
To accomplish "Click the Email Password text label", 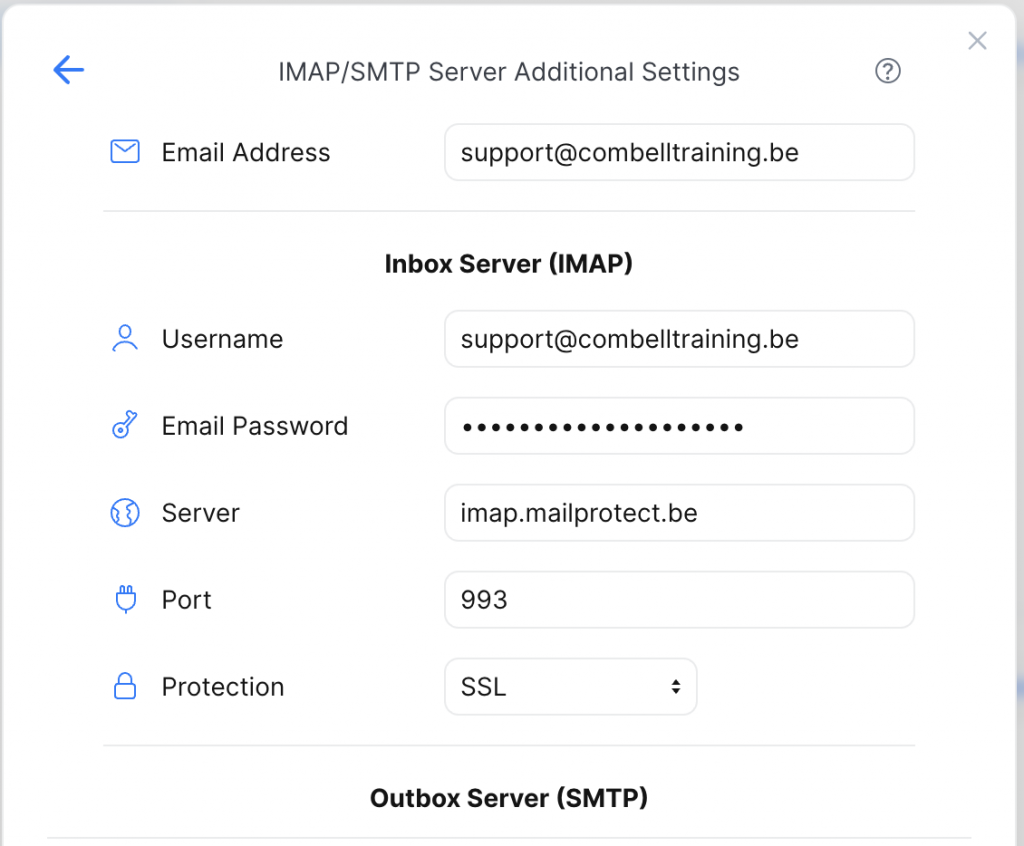I will (x=255, y=426).
